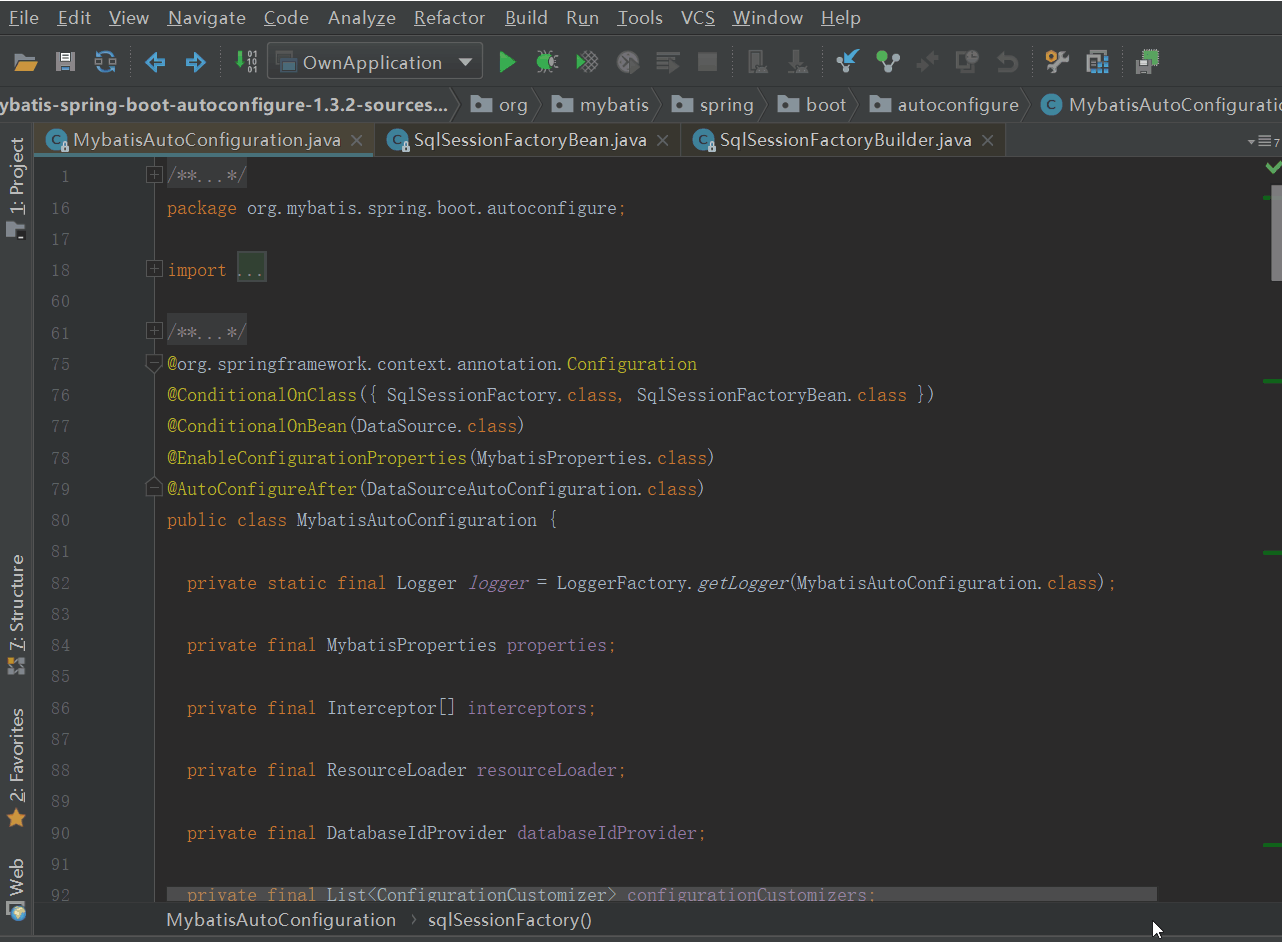Expand the folded comment at line 1
The image size is (1282, 942).
(154, 176)
